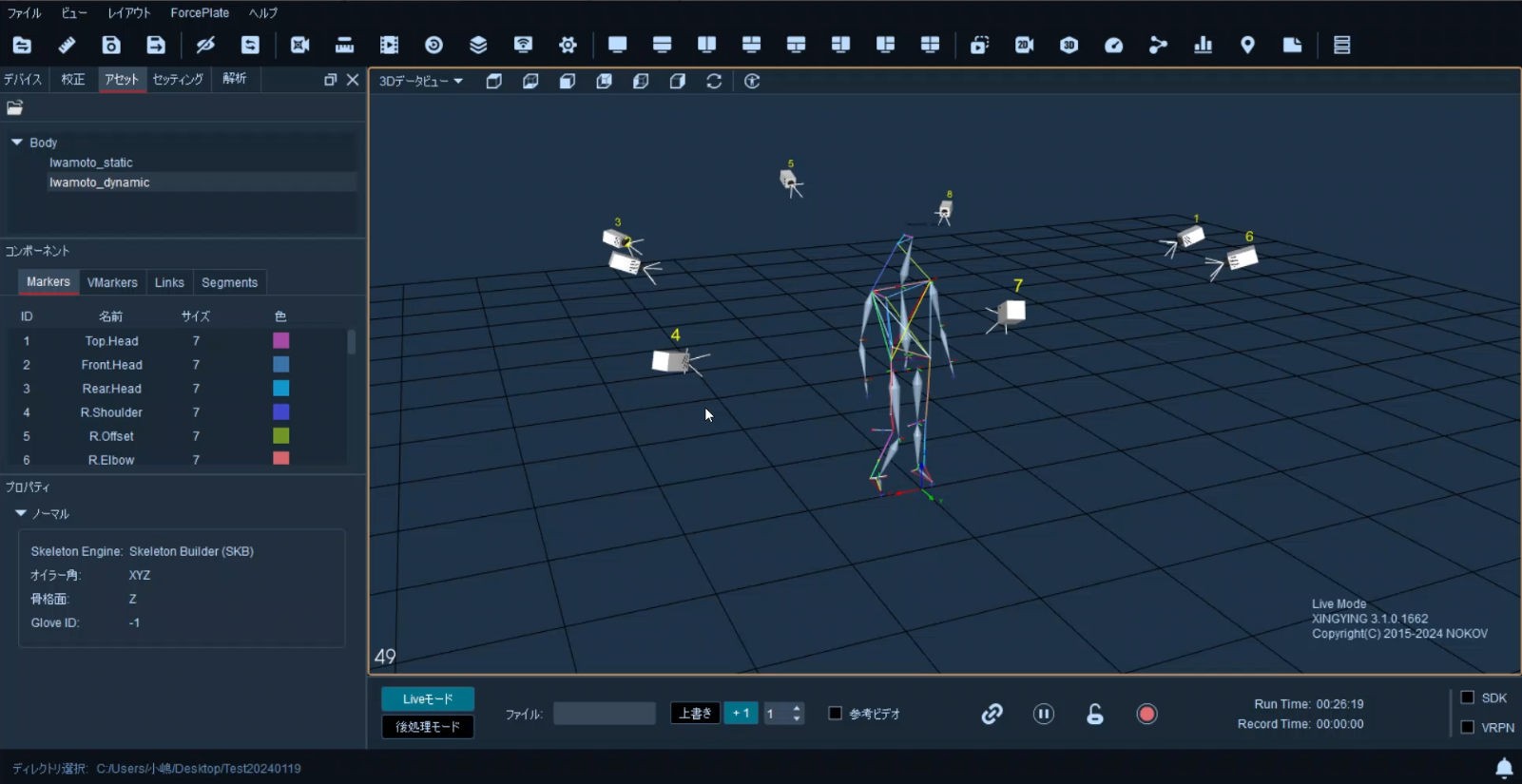Click the unlock padlock icon
This screenshot has width=1522, height=784.
tap(1094, 714)
